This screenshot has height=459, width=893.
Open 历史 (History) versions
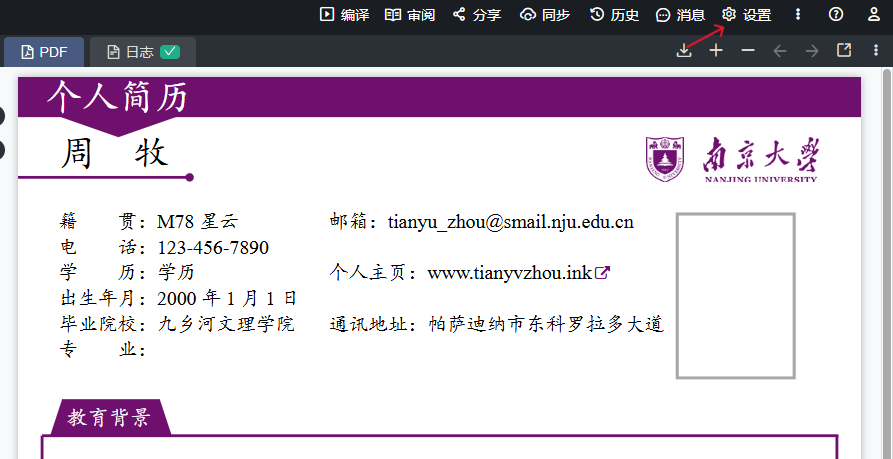click(614, 14)
